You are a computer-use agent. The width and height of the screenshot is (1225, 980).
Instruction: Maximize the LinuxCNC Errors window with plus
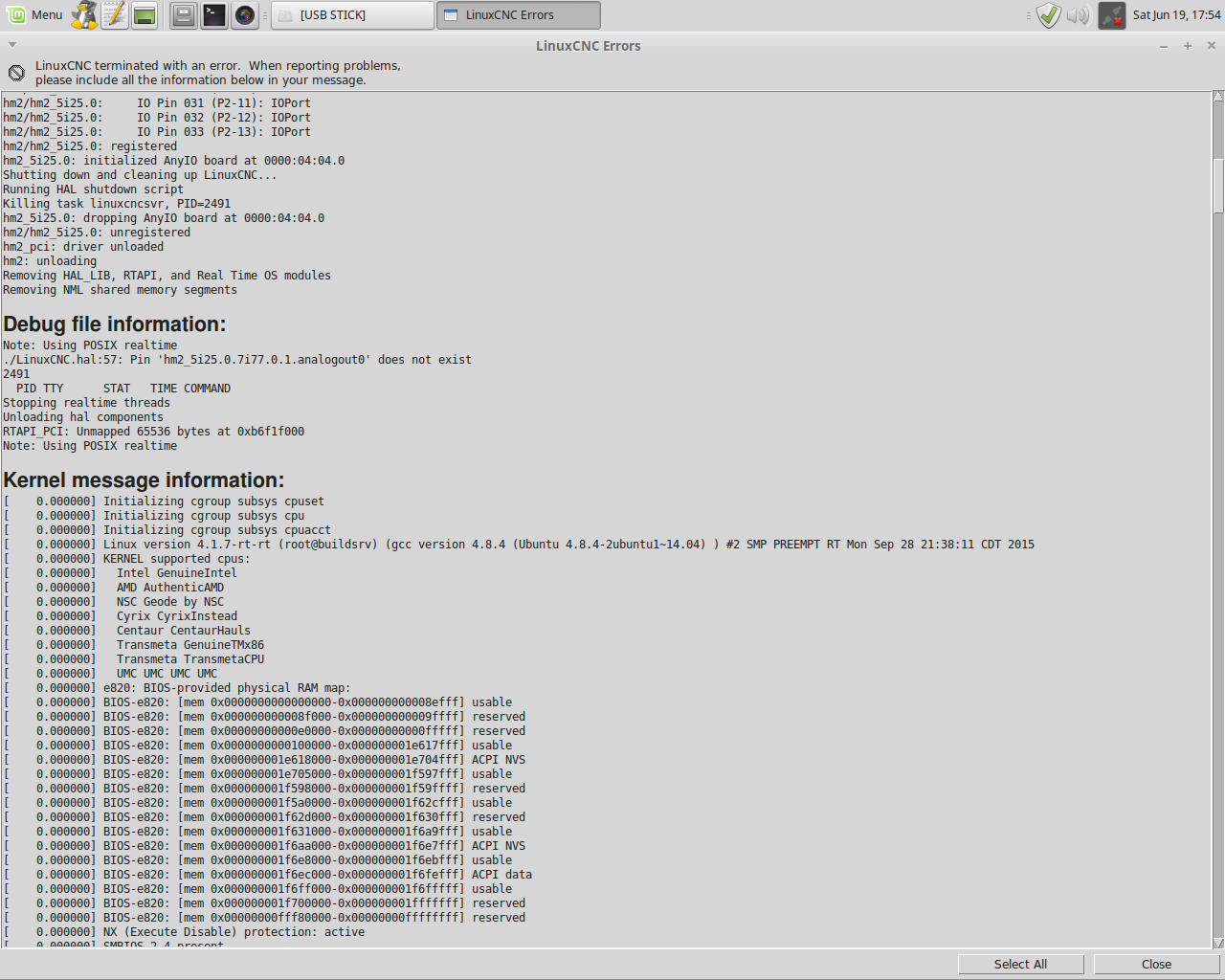pyautogui.click(x=1188, y=46)
